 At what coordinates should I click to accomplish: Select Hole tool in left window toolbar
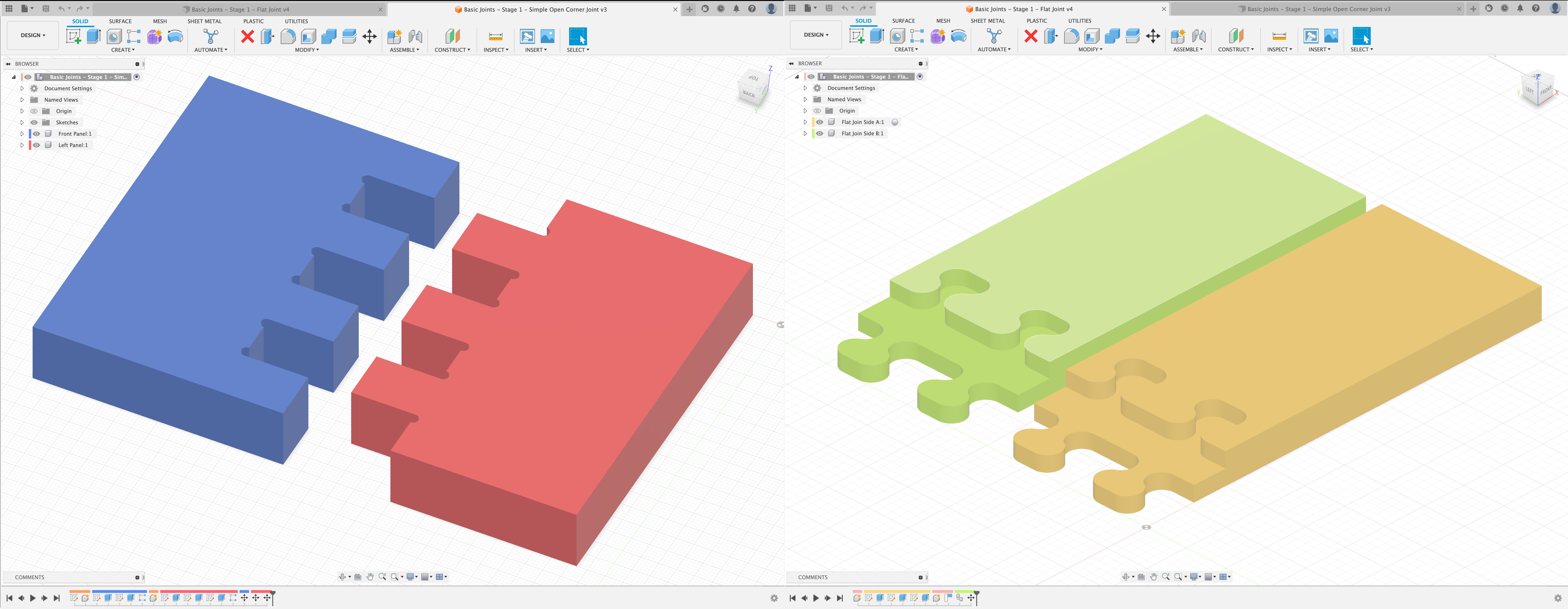tap(114, 37)
